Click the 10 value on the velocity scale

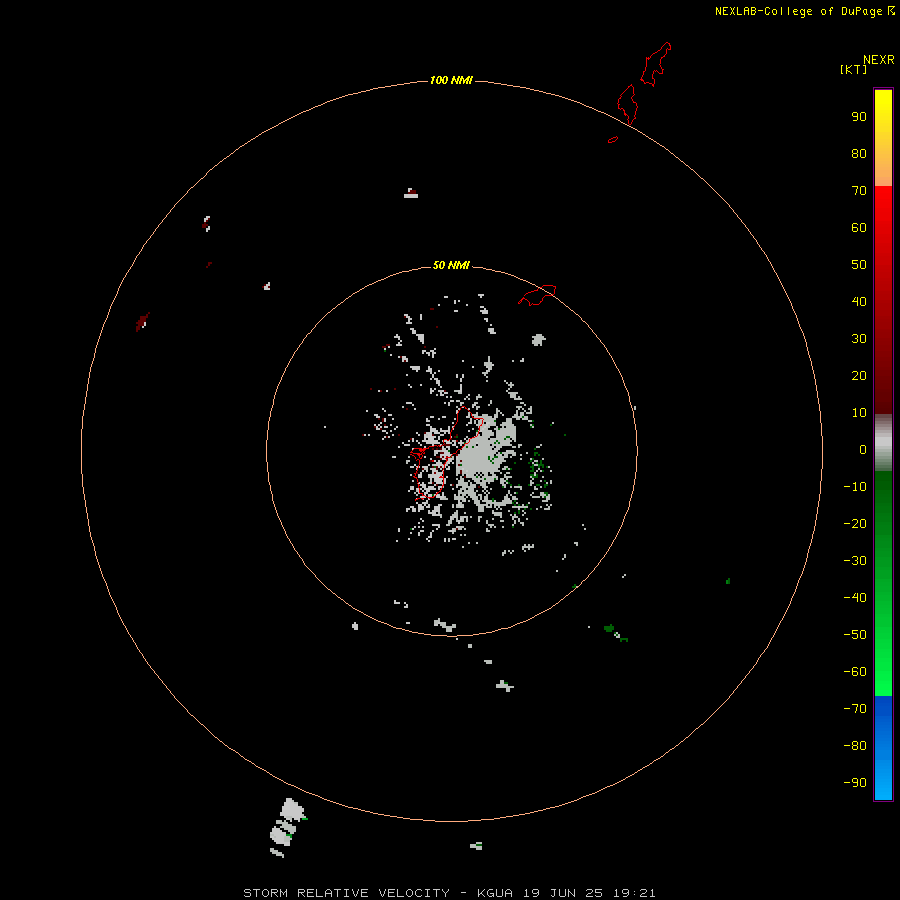pyautogui.click(x=859, y=413)
